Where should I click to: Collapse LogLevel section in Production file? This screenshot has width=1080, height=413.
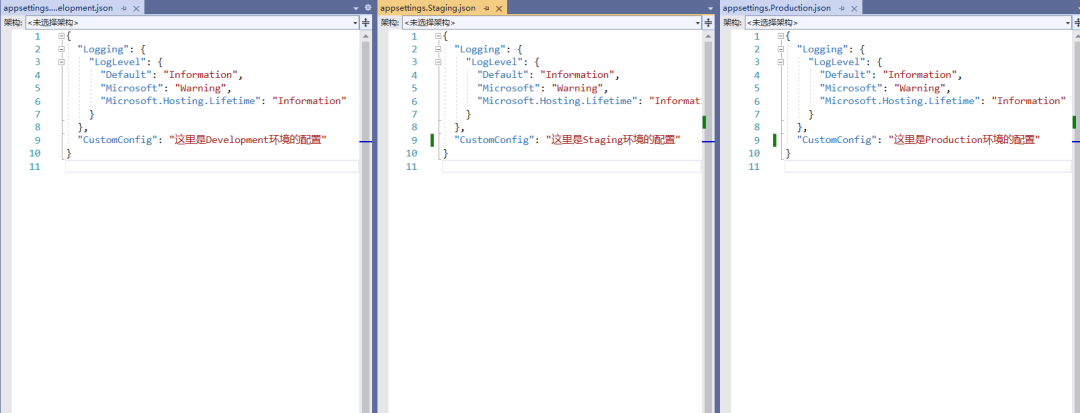pos(780,62)
